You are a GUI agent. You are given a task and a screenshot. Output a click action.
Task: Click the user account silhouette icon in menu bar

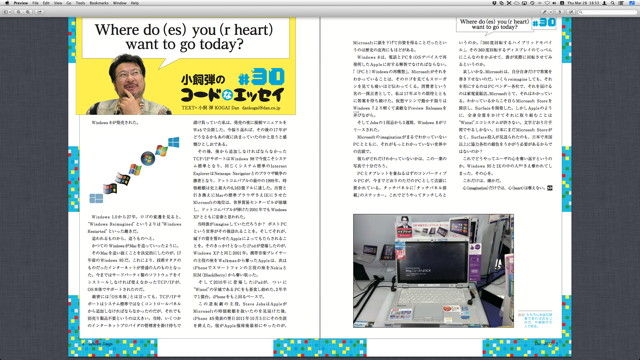(604, 3)
